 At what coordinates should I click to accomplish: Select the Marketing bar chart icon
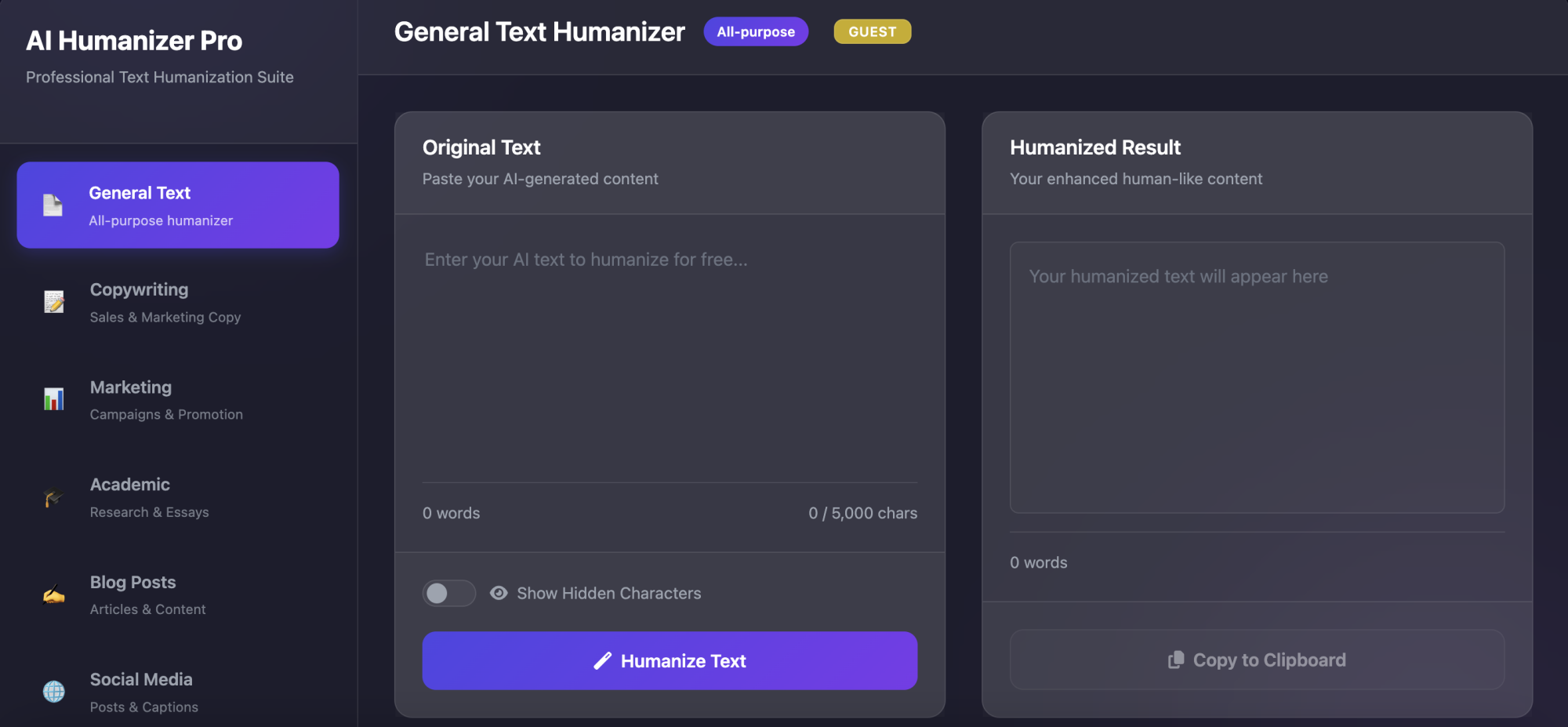click(x=53, y=398)
